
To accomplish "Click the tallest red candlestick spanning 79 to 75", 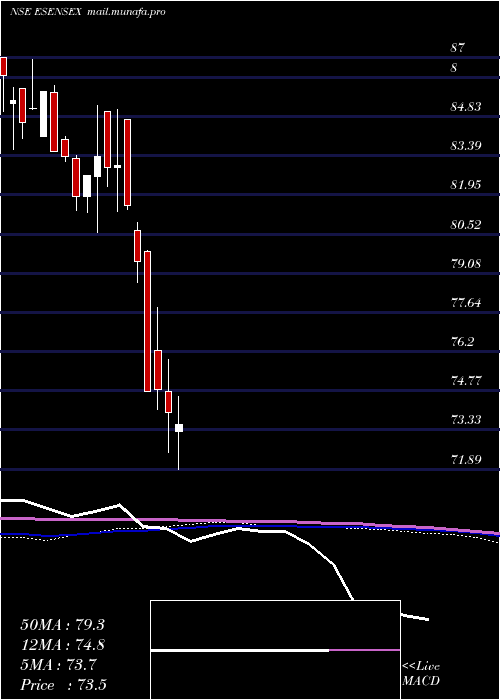I will [147, 321].
